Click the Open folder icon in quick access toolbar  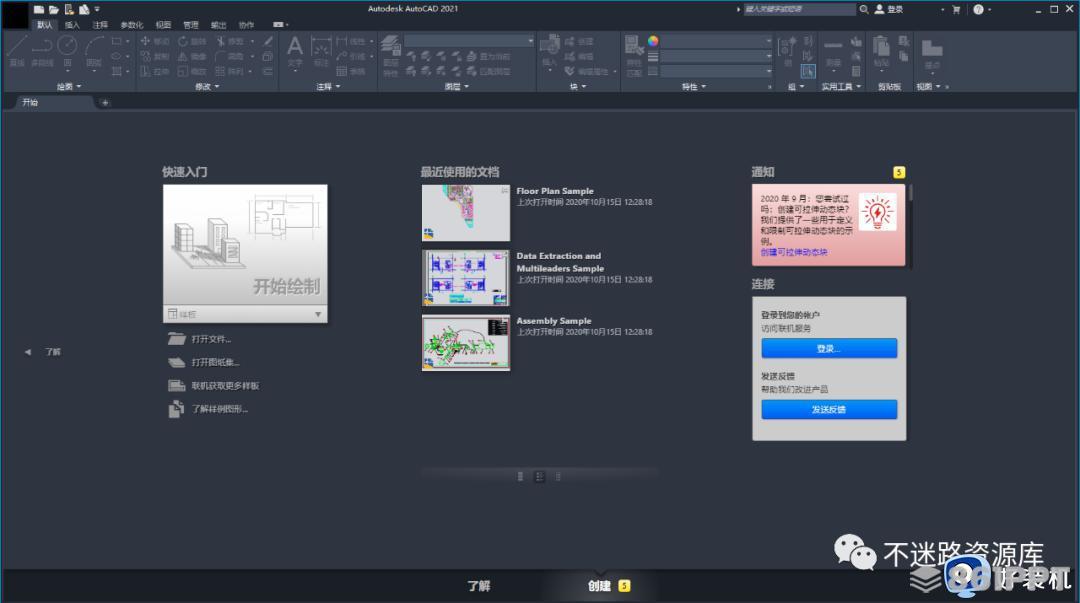point(54,9)
